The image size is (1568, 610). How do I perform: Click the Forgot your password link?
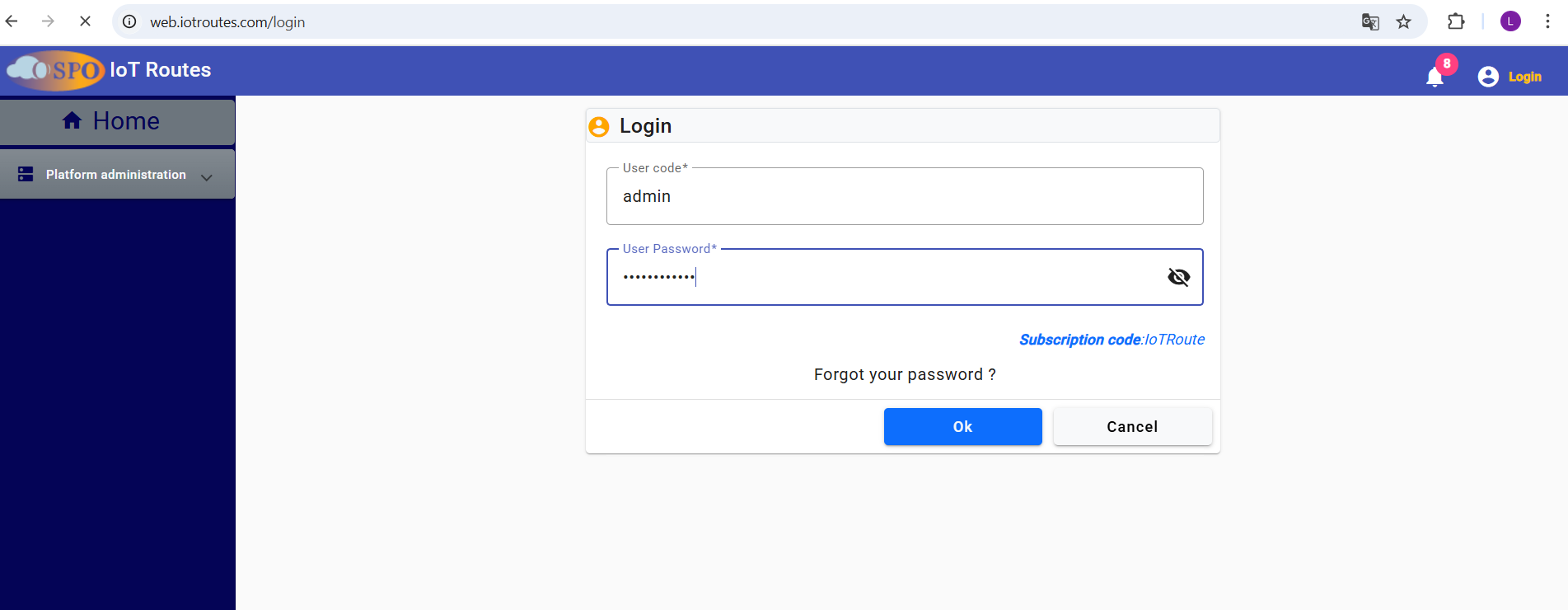[x=905, y=374]
